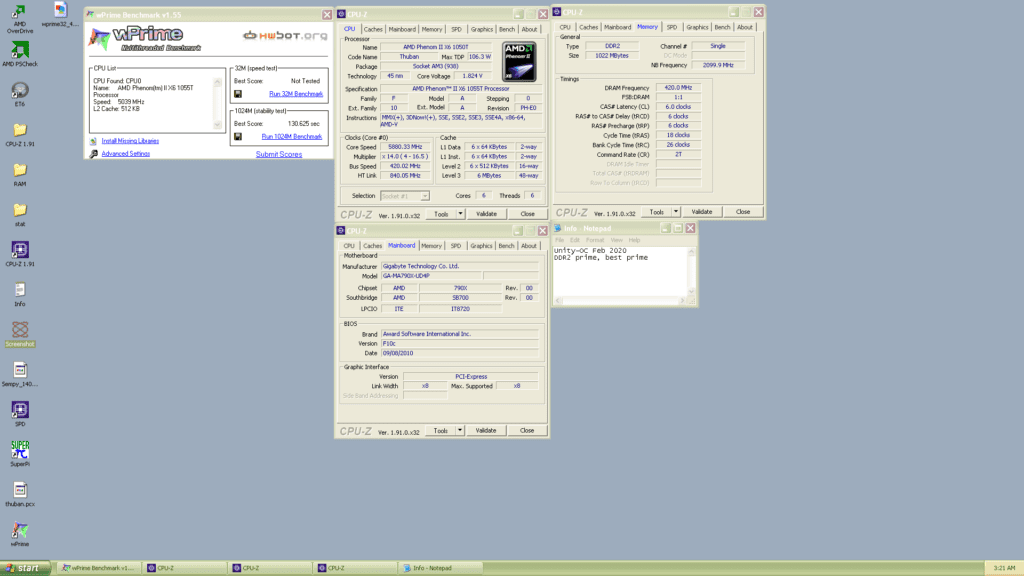Click Tools button in the Memory-tab window
Viewport: 1024px width, 576px height.
pyautogui.click(x=656, y=212)
